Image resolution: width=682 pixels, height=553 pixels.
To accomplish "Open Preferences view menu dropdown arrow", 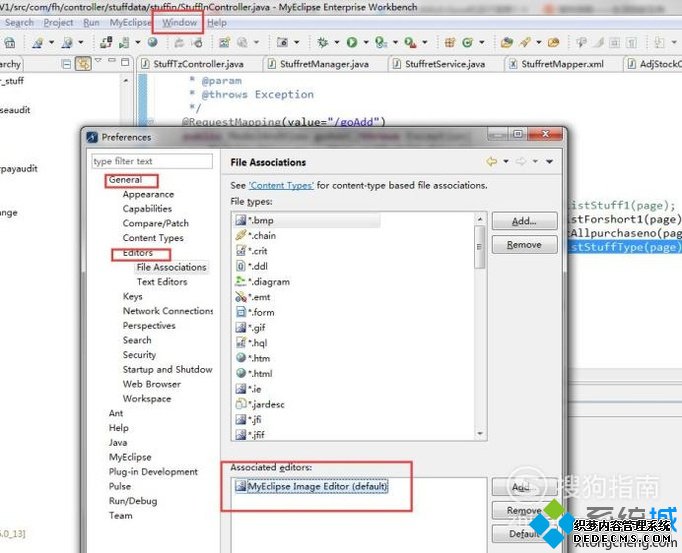I will 550,162.
